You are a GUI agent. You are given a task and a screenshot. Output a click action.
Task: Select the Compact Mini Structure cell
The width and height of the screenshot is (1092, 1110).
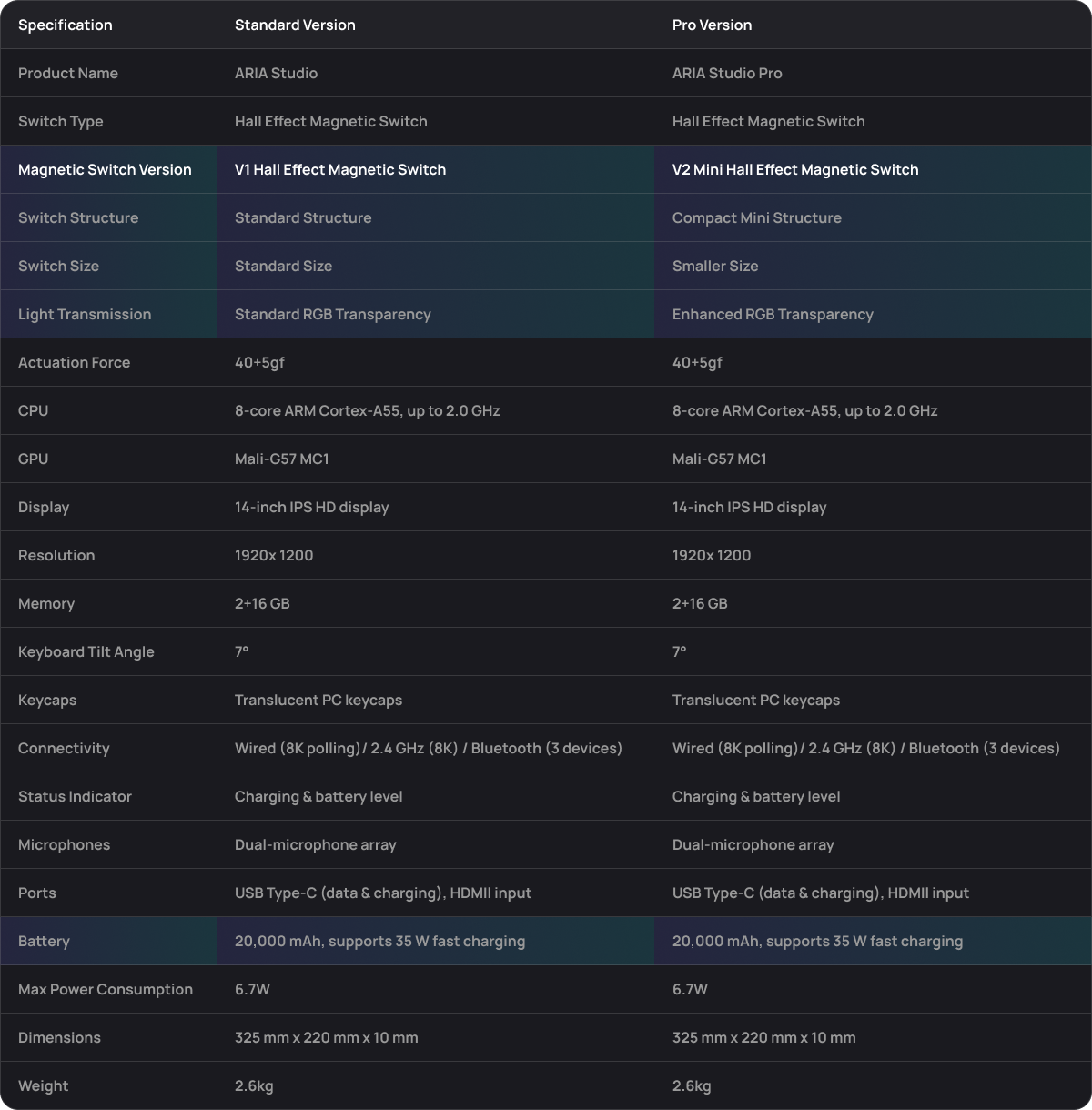[757, 218]
